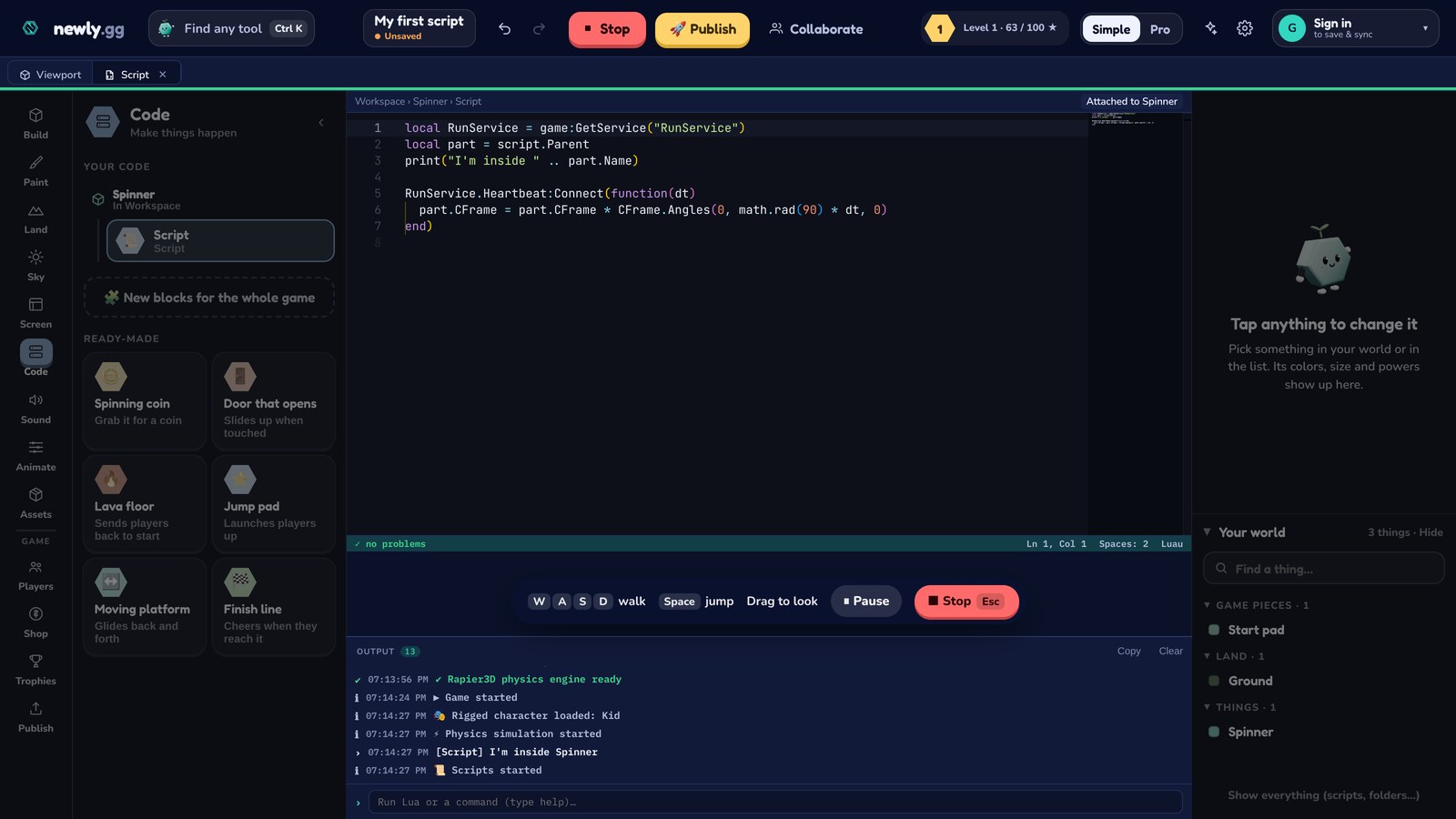Open the Assets panel
Image resolution: width=1456 pixels, height=819 pixels.
(35, 502)
